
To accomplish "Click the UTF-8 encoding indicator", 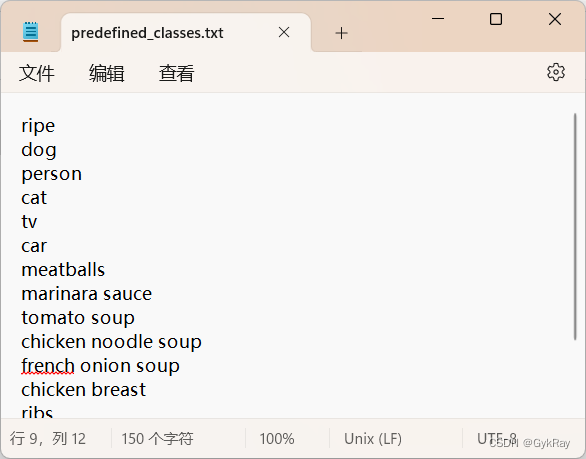I will click(497, 438).
